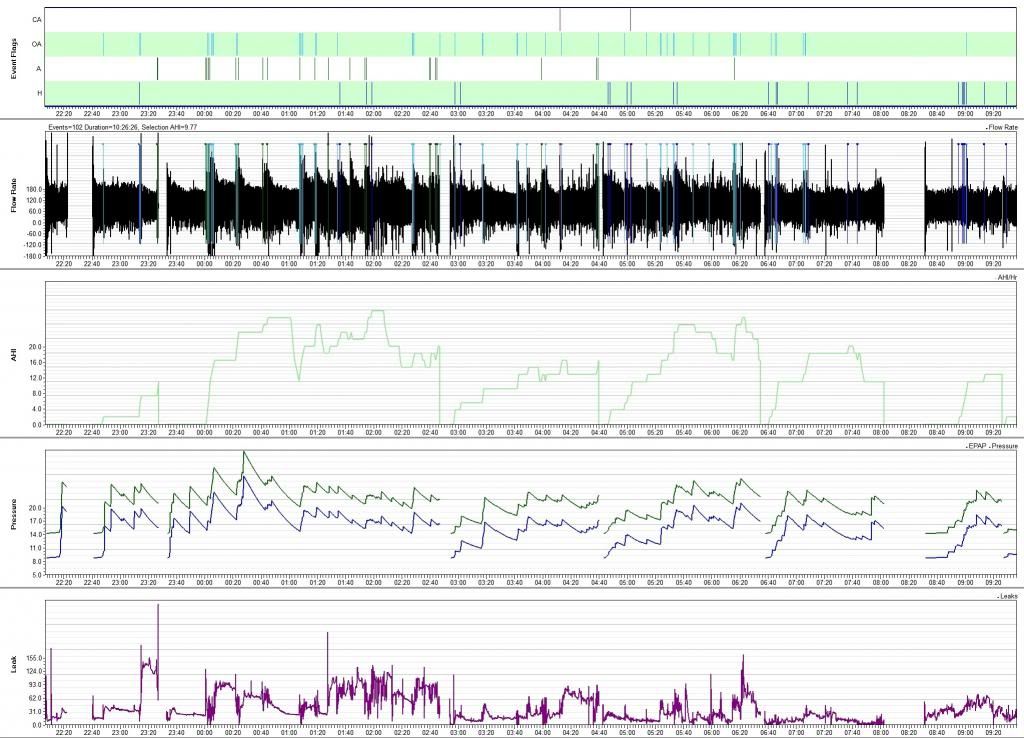Toggle the EPAP legend entry
1024x738 pixels.
point(975,445)
